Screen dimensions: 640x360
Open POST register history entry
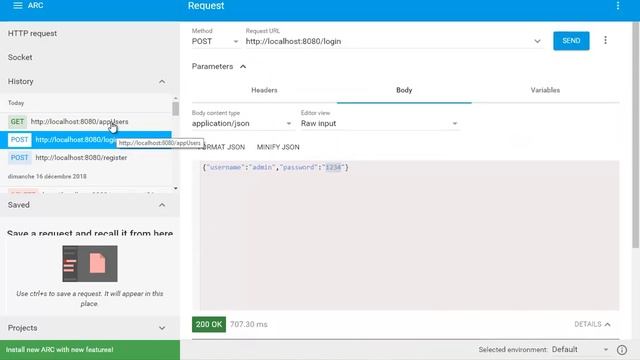coord(86,158)
